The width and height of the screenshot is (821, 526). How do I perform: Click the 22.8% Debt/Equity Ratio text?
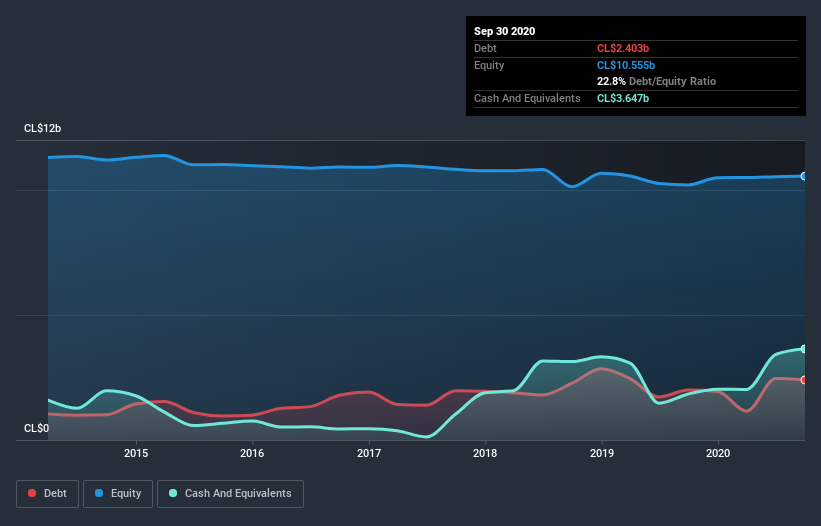point(657,81)
